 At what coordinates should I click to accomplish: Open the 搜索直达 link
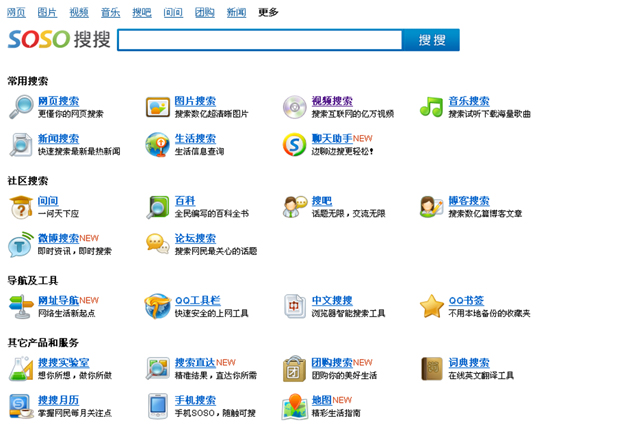195,363
